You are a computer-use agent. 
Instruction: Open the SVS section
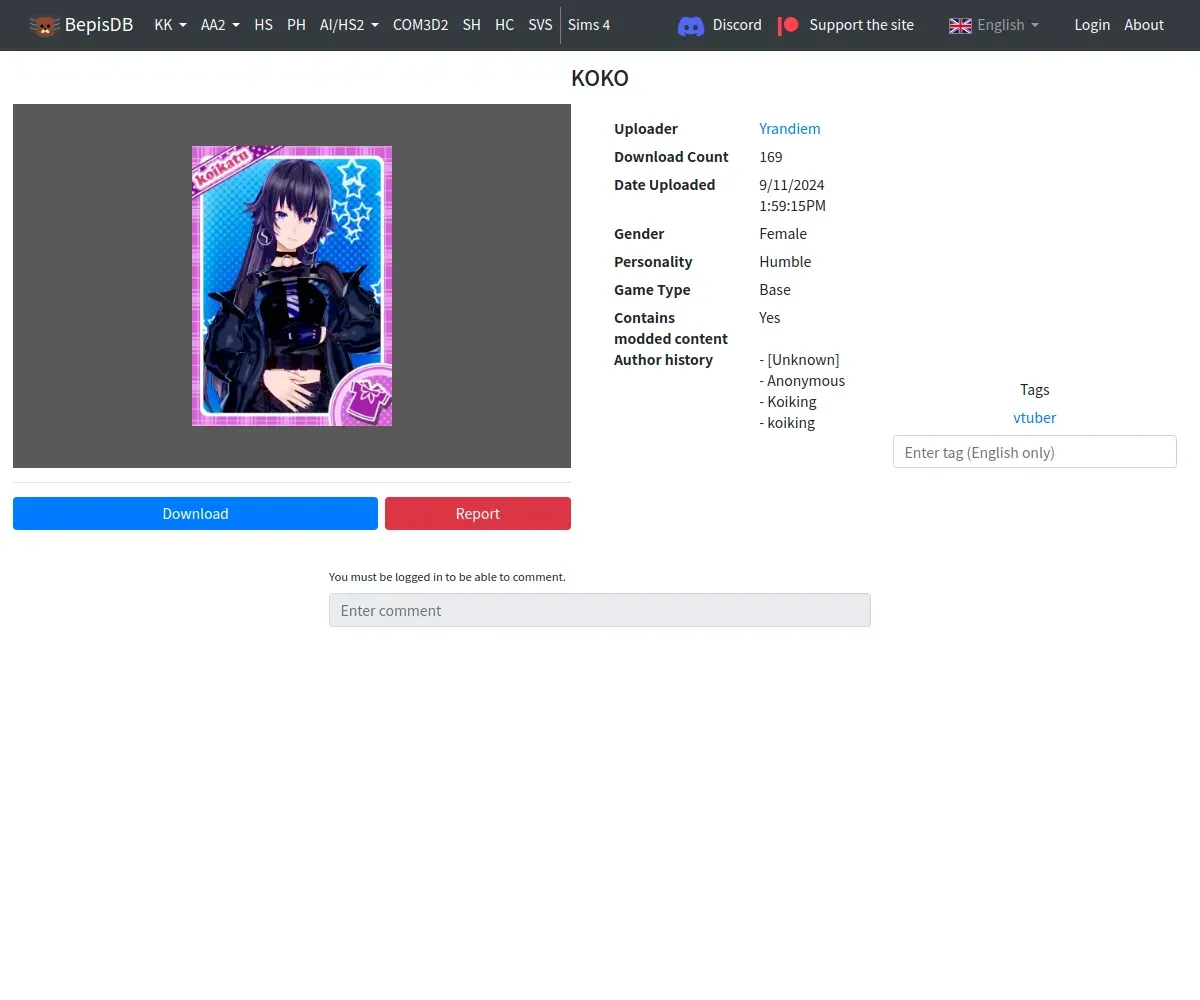pyautogui.click(x=540, y=25)
